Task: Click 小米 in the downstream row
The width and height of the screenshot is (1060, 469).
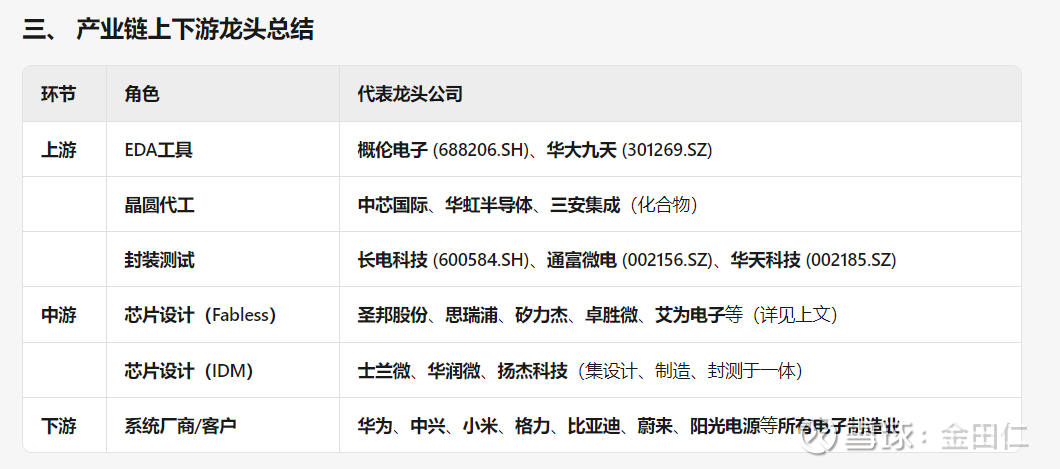Action: 481,426
